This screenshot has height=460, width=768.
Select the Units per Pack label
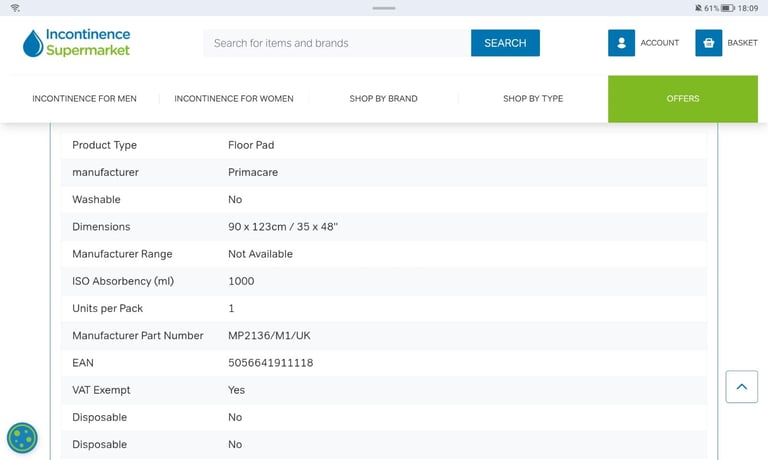tap(107, 308)
